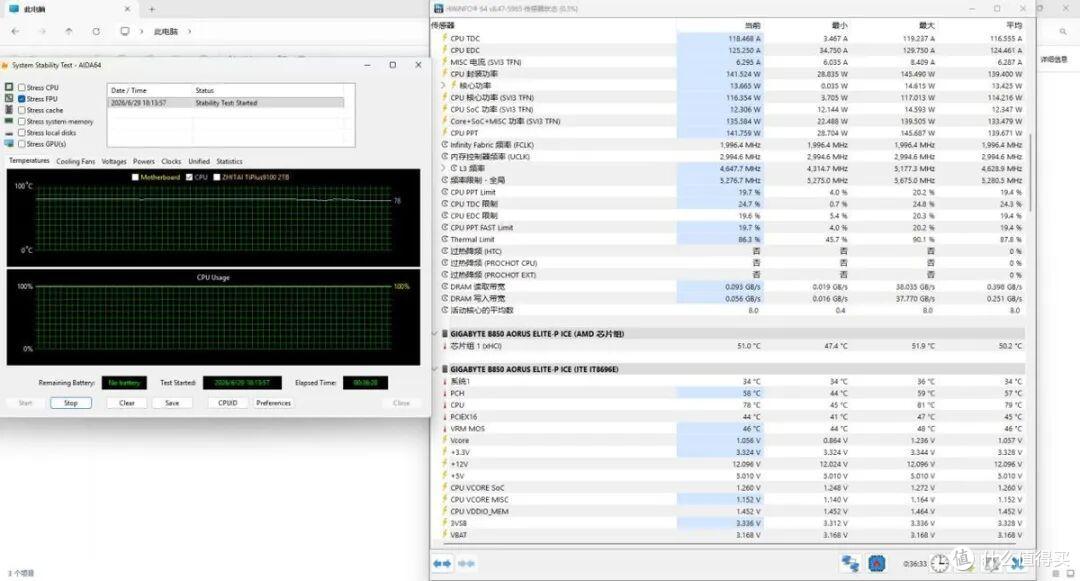
Task: Switch to the Powers tab
Action: (x=143, y=161)
